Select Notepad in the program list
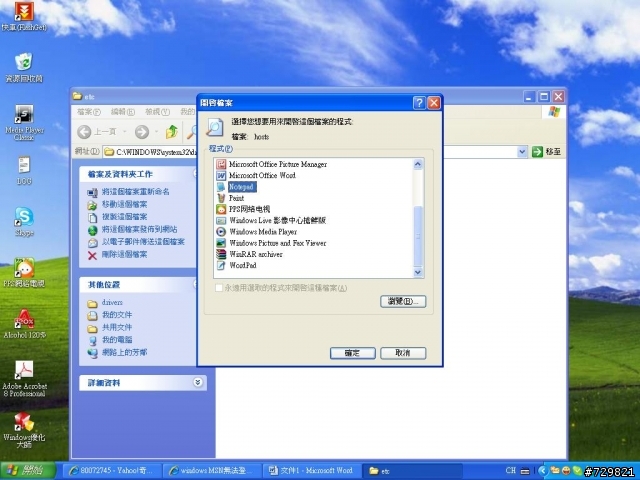Image resolution: width=640 pixels, height=480 pixels. [x=236, y=187]
